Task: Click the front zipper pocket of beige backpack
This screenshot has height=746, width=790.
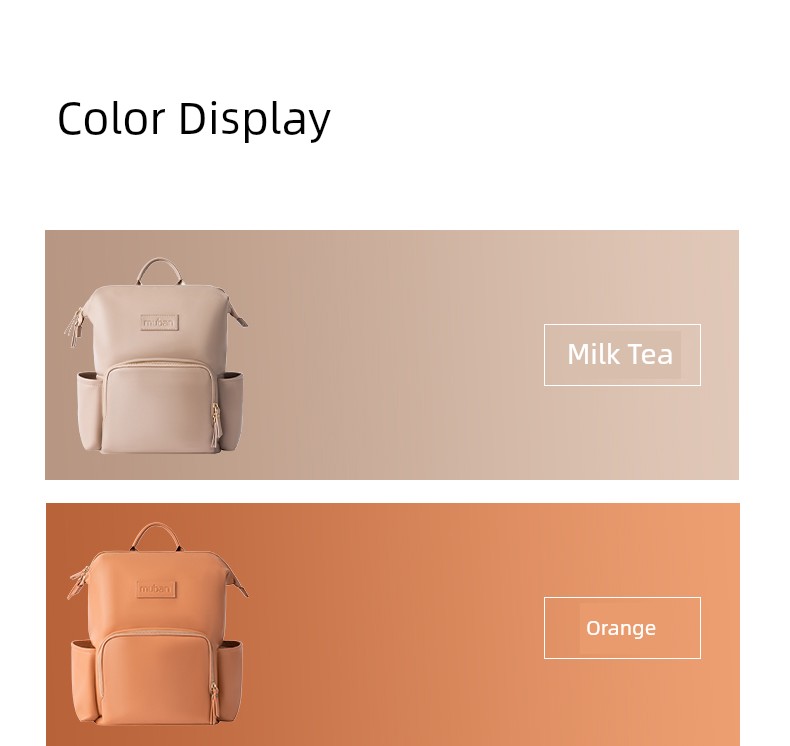Action: [160, 406]
